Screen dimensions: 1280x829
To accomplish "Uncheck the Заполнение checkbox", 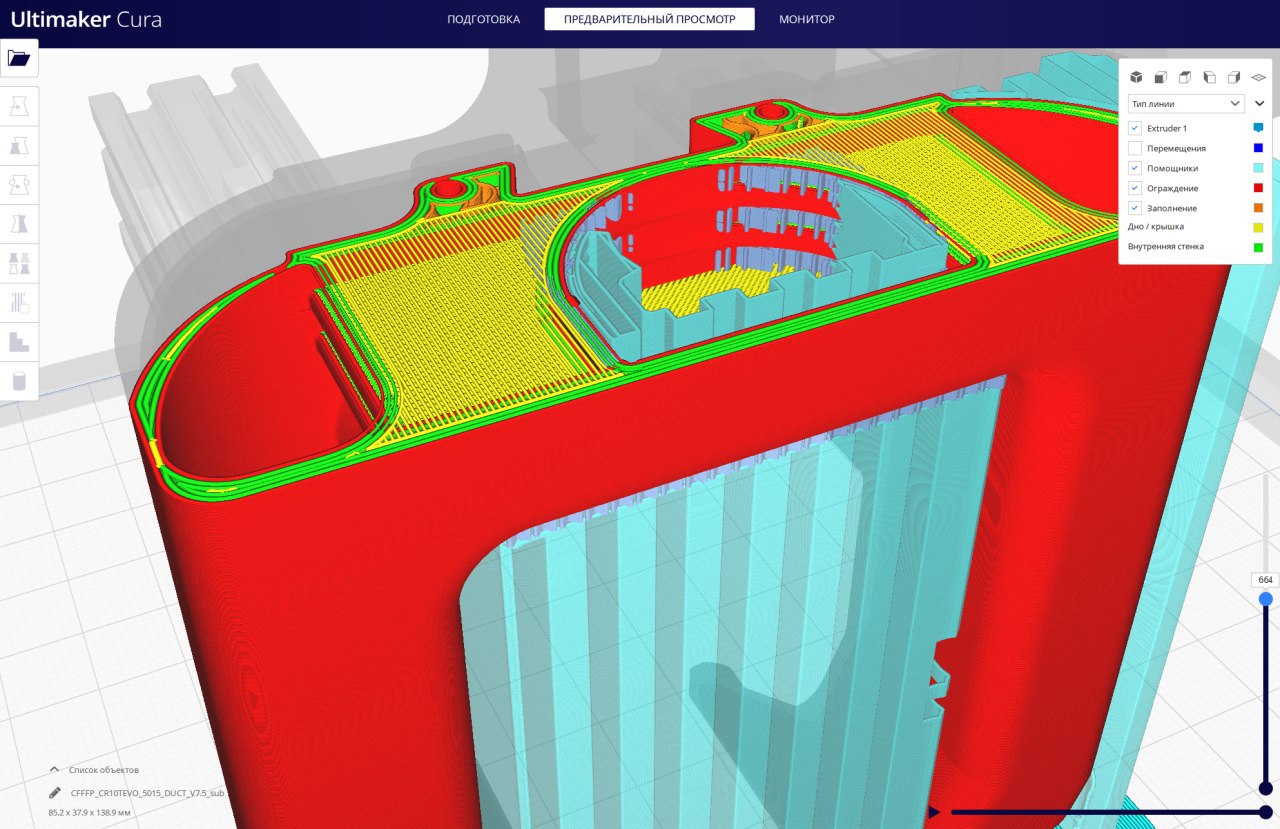I will tap(1135, 208).
